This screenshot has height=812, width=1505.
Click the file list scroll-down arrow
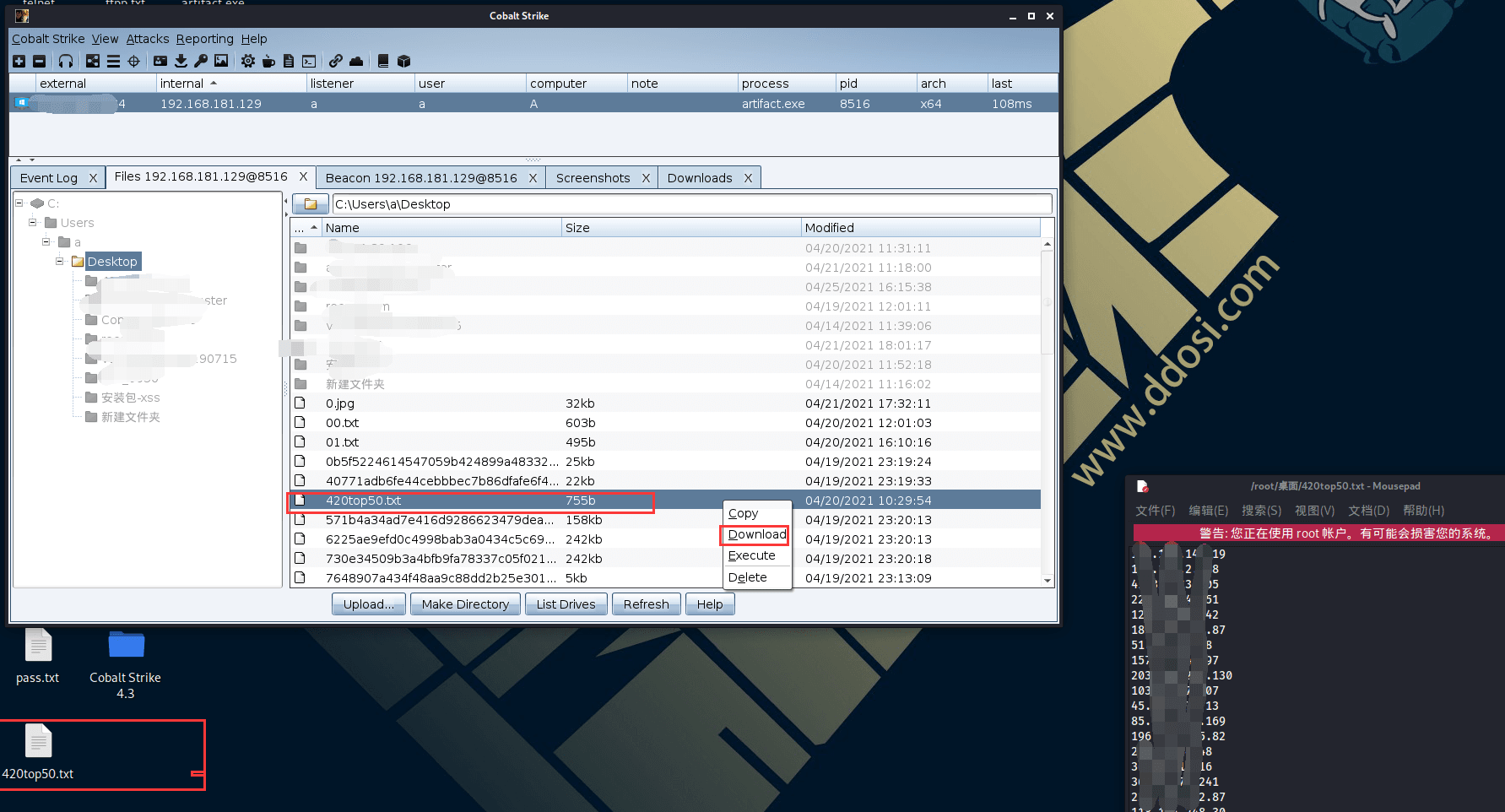1048,581
